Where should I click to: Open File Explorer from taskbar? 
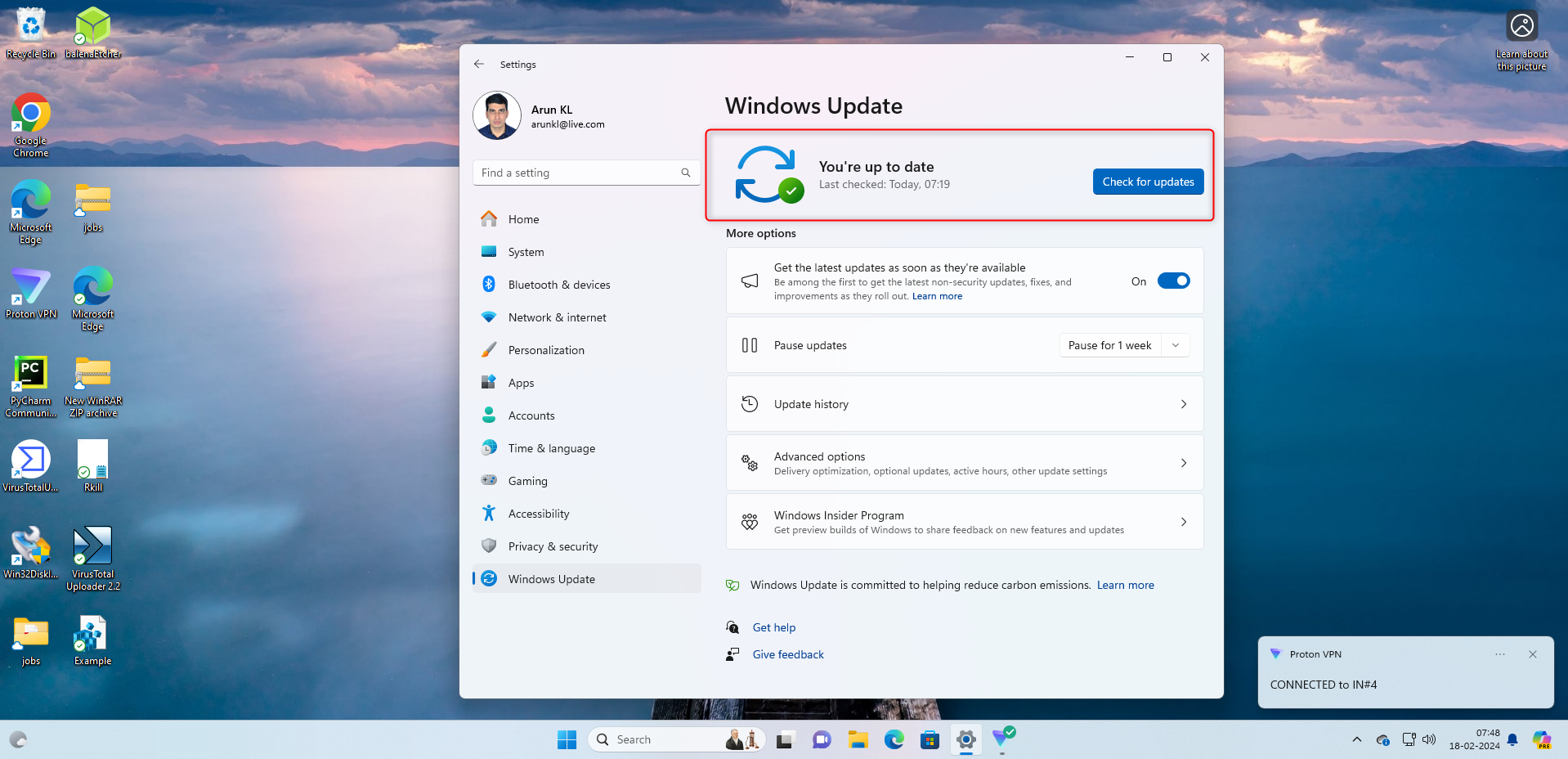coord(858,739)
